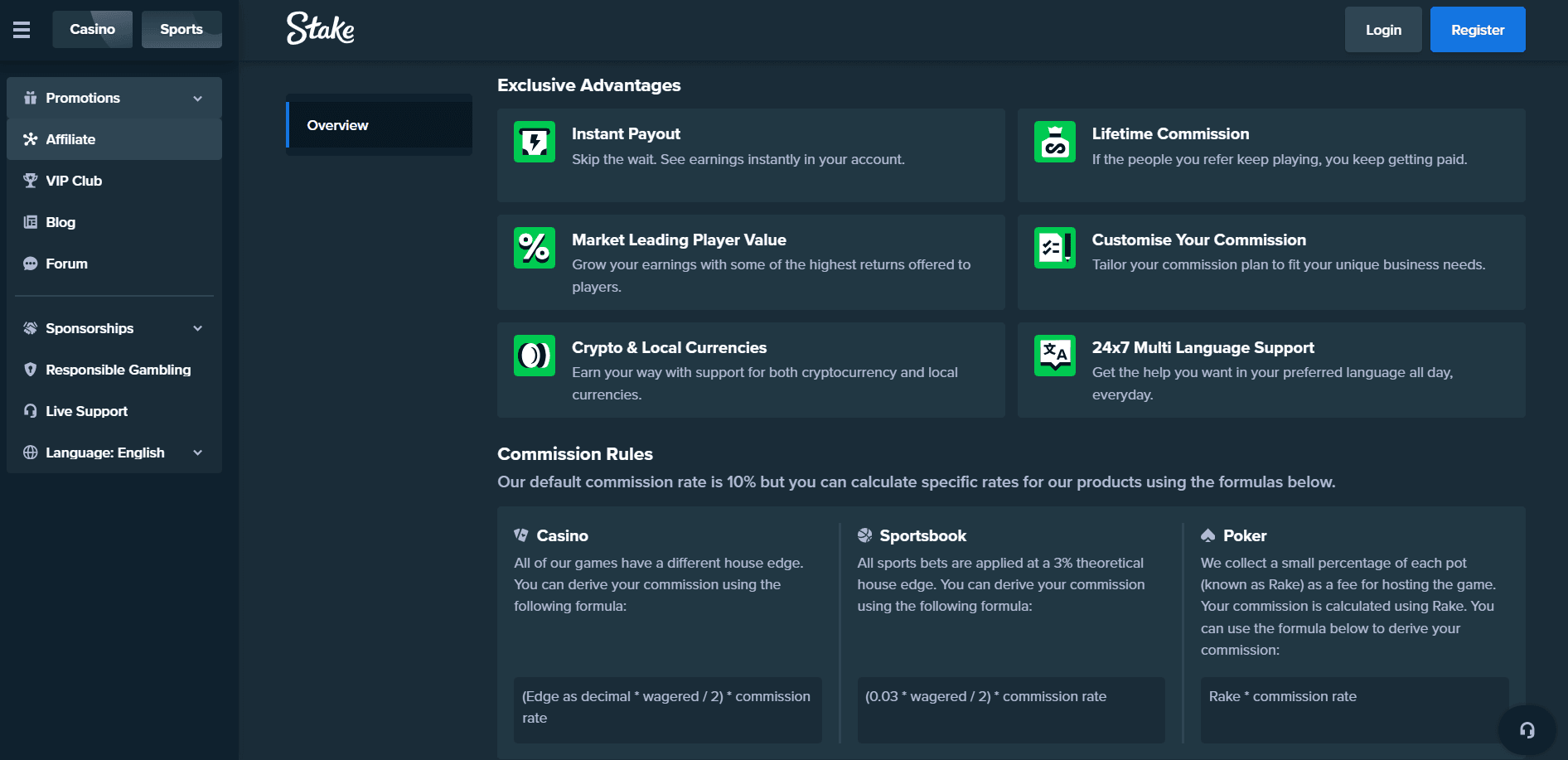Open Responsible Gambling page
Viewport: 1568px width, 760px height.
[114, 370]
